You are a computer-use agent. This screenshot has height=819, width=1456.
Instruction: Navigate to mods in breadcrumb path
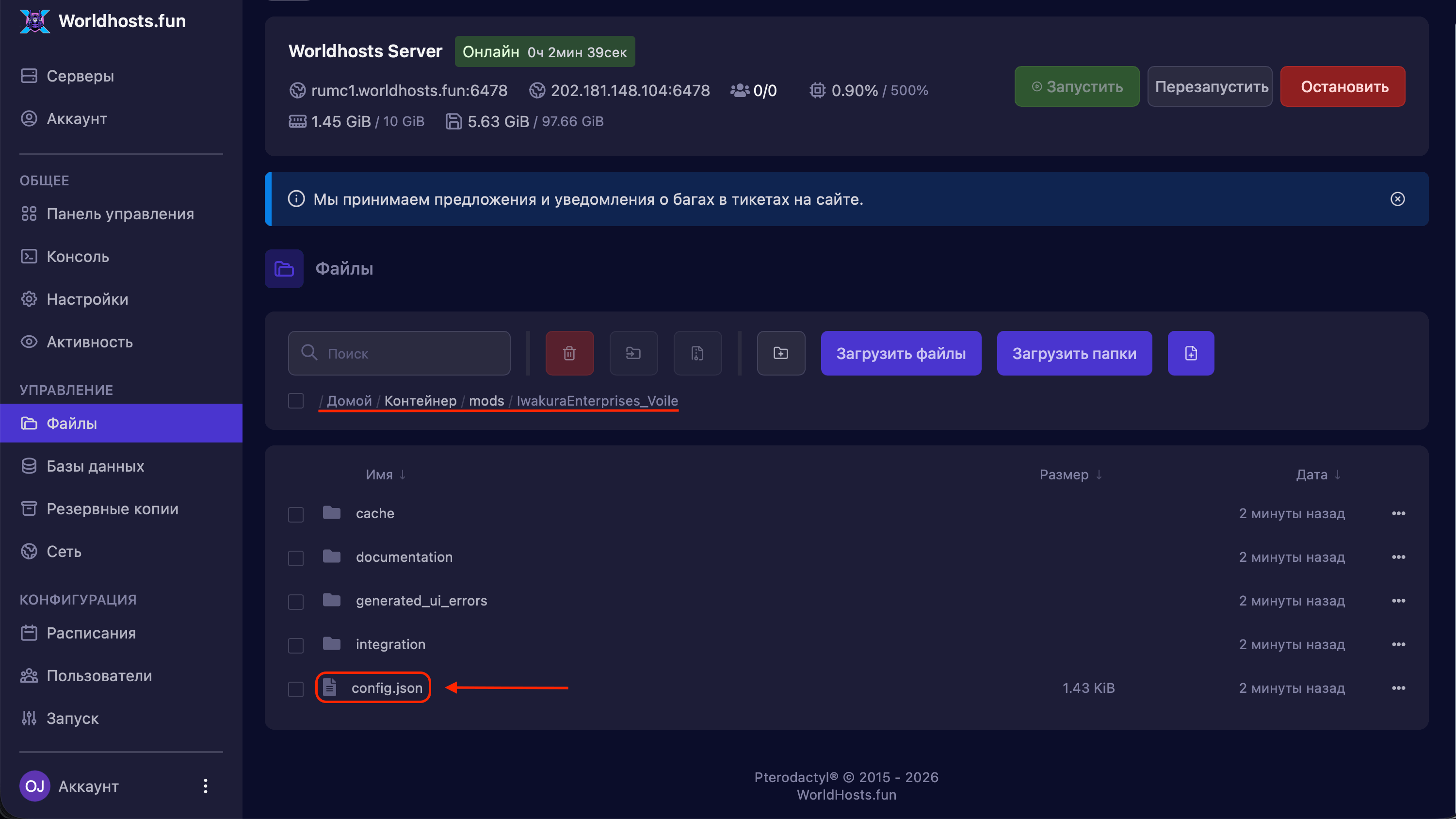pos(486,400)
